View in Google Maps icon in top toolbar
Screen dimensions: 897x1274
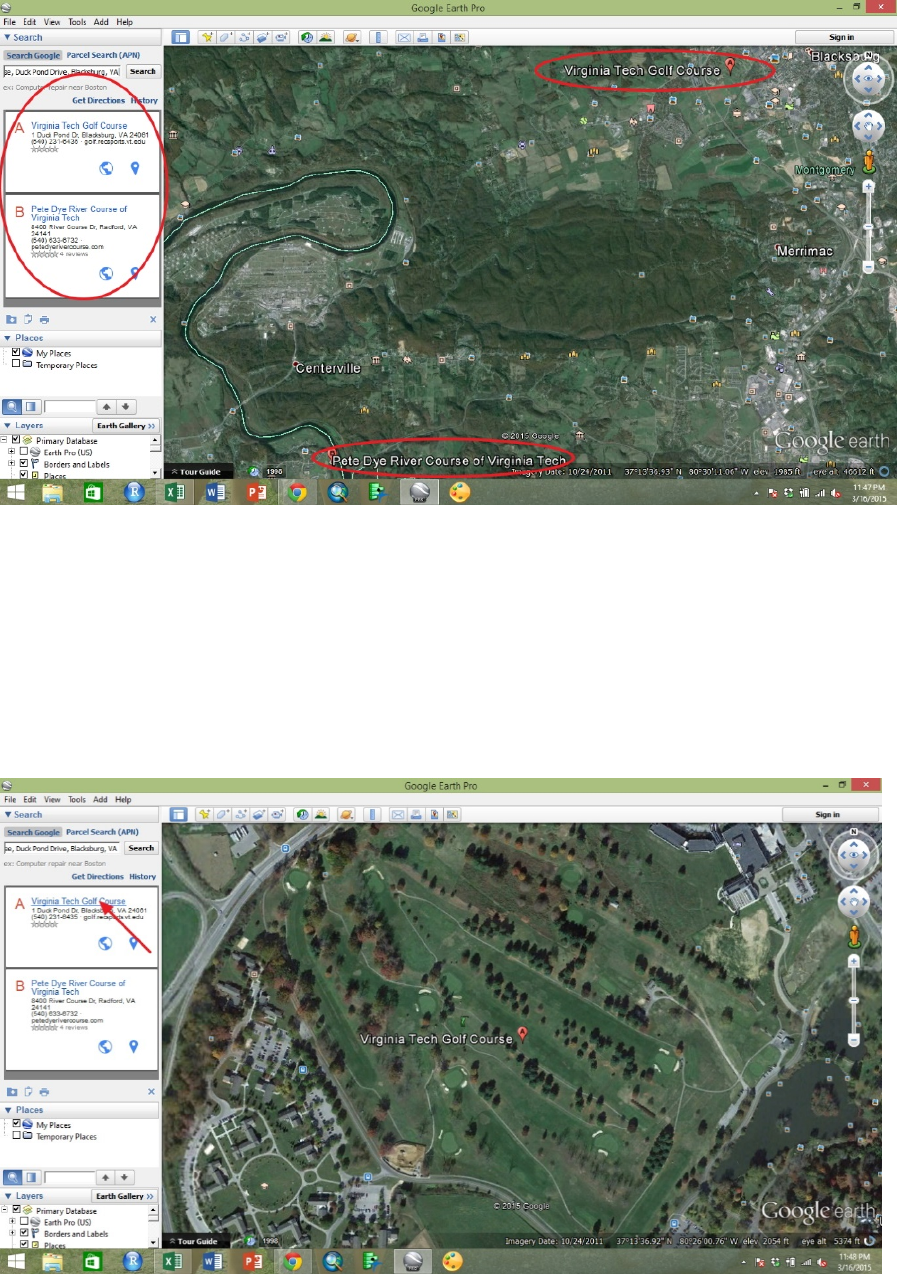pos(459,37)
